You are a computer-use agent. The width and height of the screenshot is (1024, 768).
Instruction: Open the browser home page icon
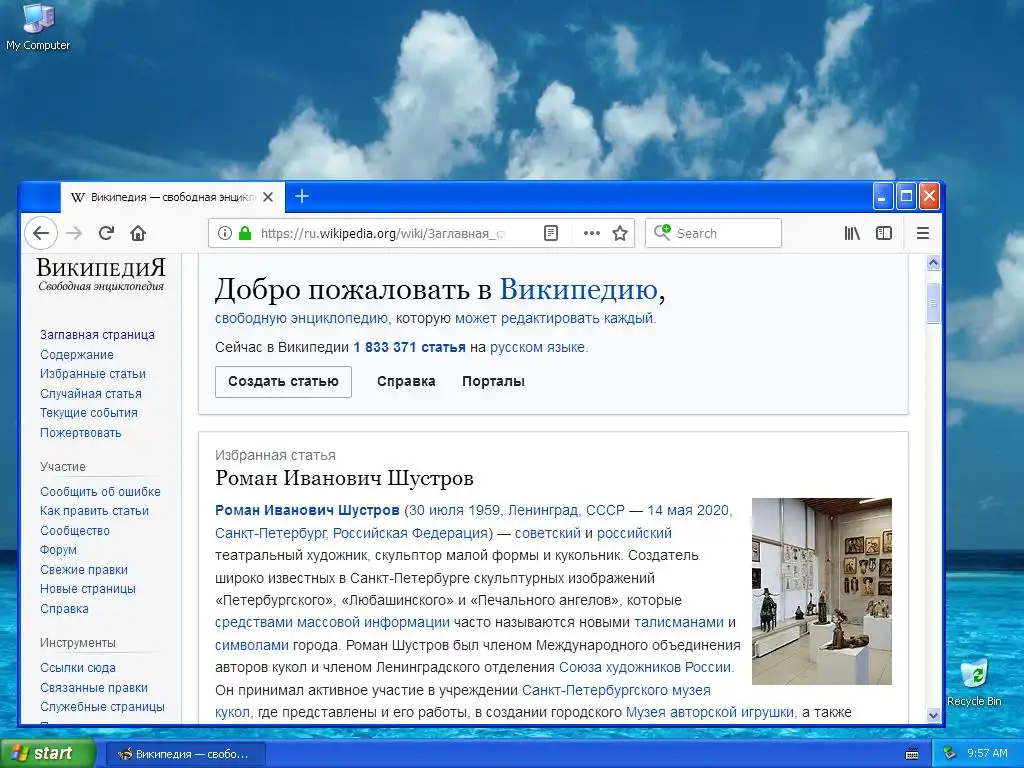click(138, 233)
